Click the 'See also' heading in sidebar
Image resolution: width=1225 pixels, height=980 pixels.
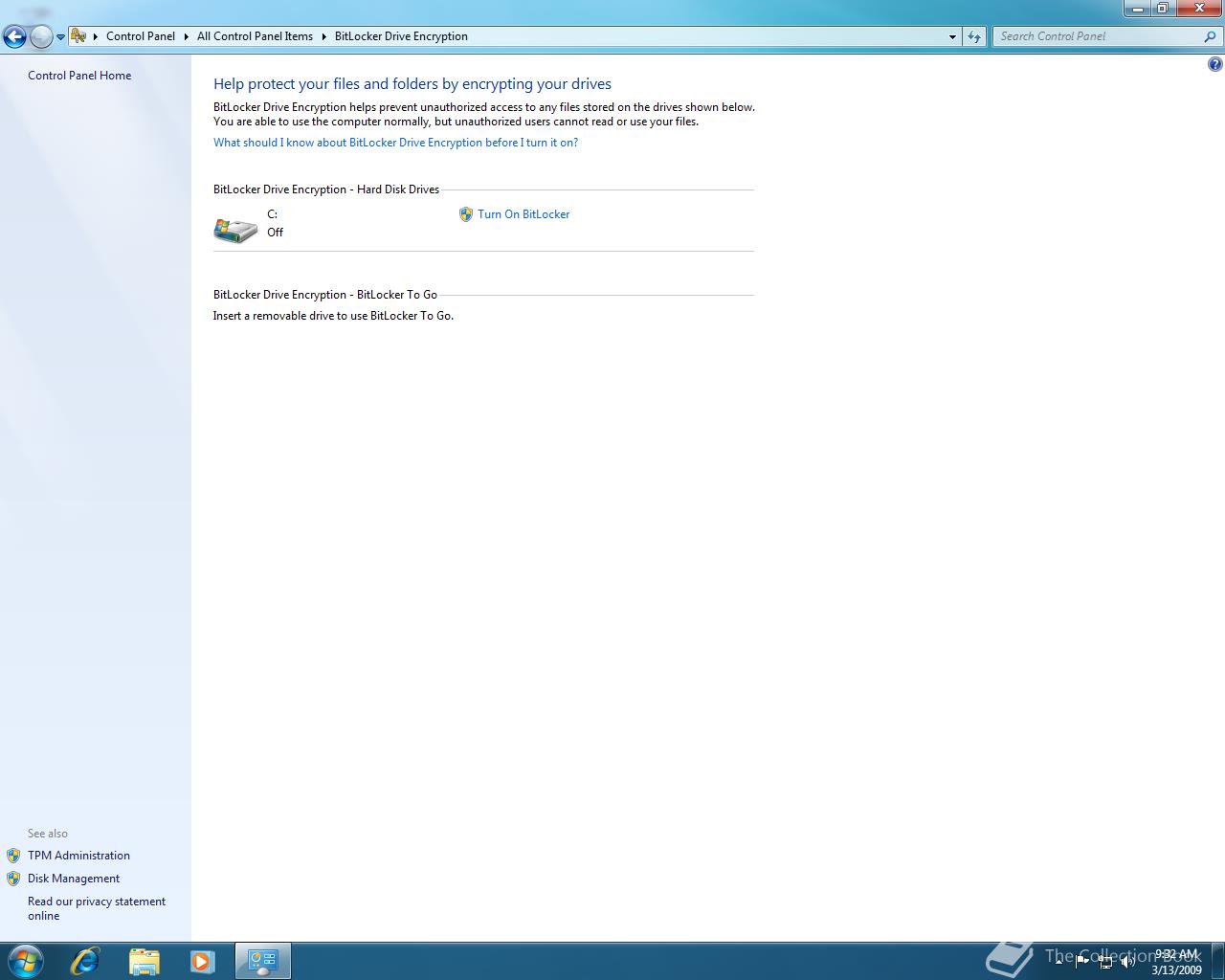48,834
